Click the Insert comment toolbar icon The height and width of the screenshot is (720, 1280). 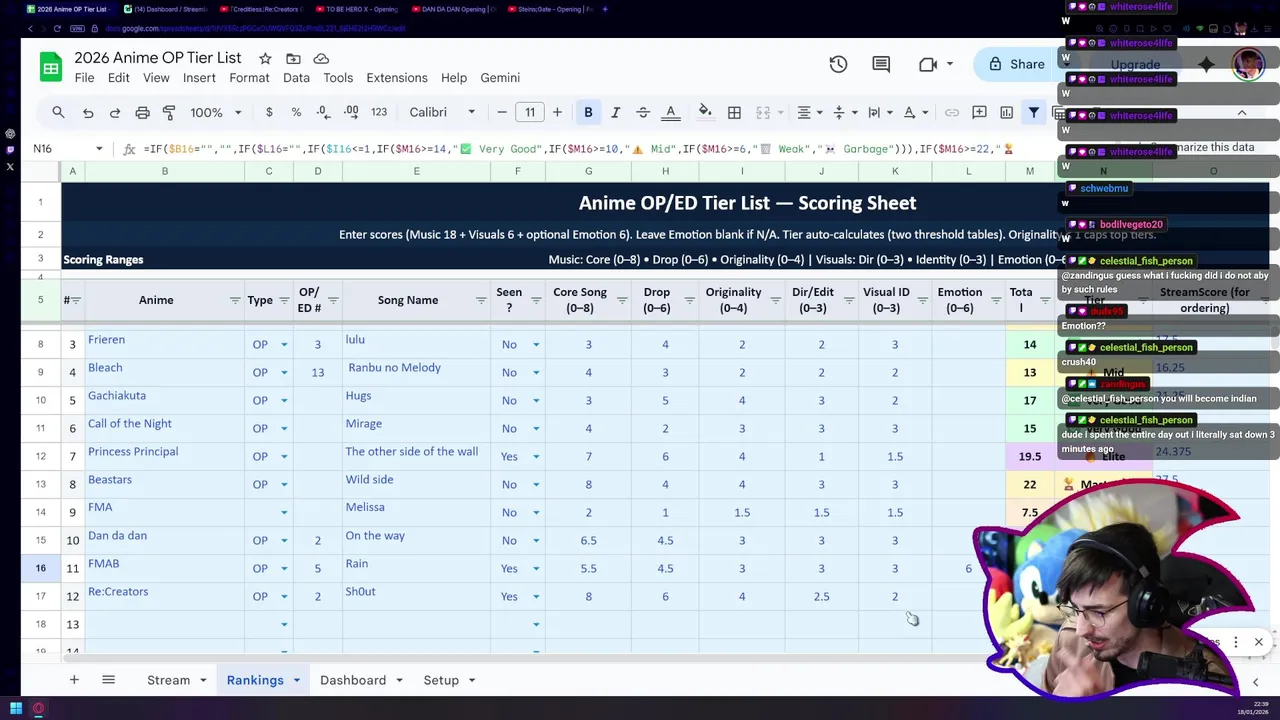click(979, 112)
